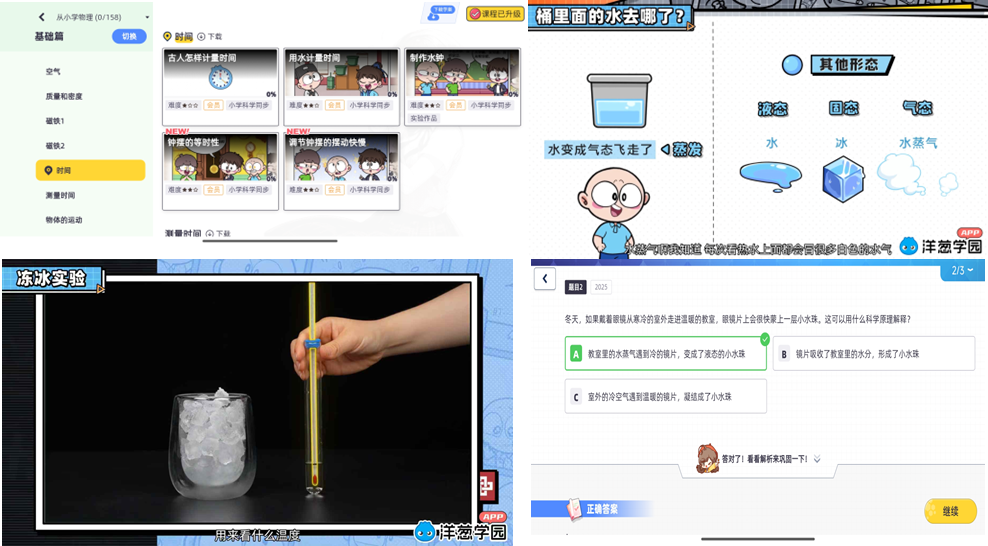
Task: Open the 从小学物理 course dropdown
Action: [x=147, y=17]
